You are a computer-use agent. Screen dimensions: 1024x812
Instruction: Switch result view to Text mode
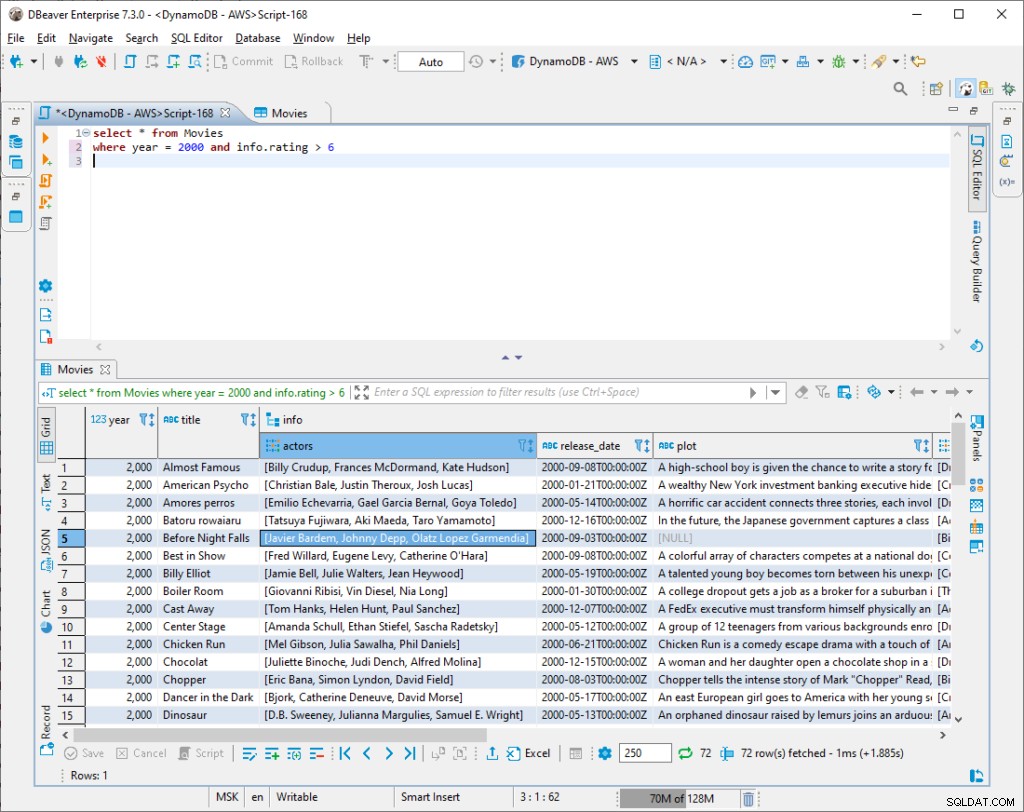tap(46, 492)
